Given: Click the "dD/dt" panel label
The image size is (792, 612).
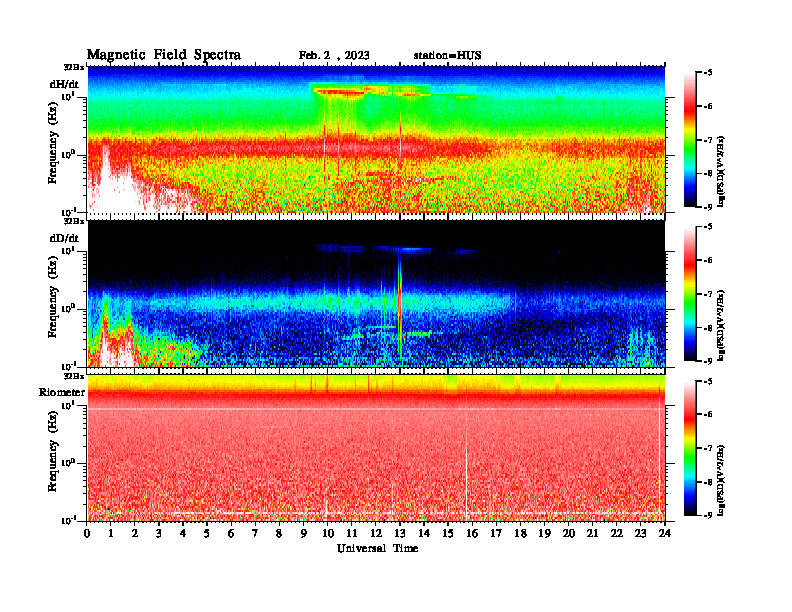Looking at the screenshot, I should coord(64,238).
